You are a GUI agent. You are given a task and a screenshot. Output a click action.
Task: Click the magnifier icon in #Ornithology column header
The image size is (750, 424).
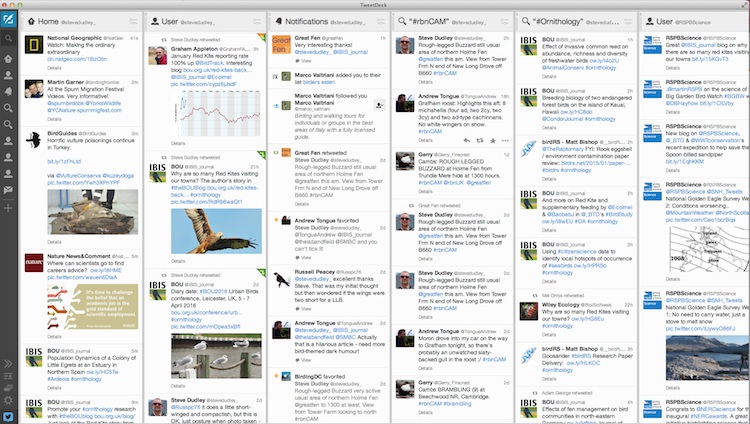pos(526,22)
